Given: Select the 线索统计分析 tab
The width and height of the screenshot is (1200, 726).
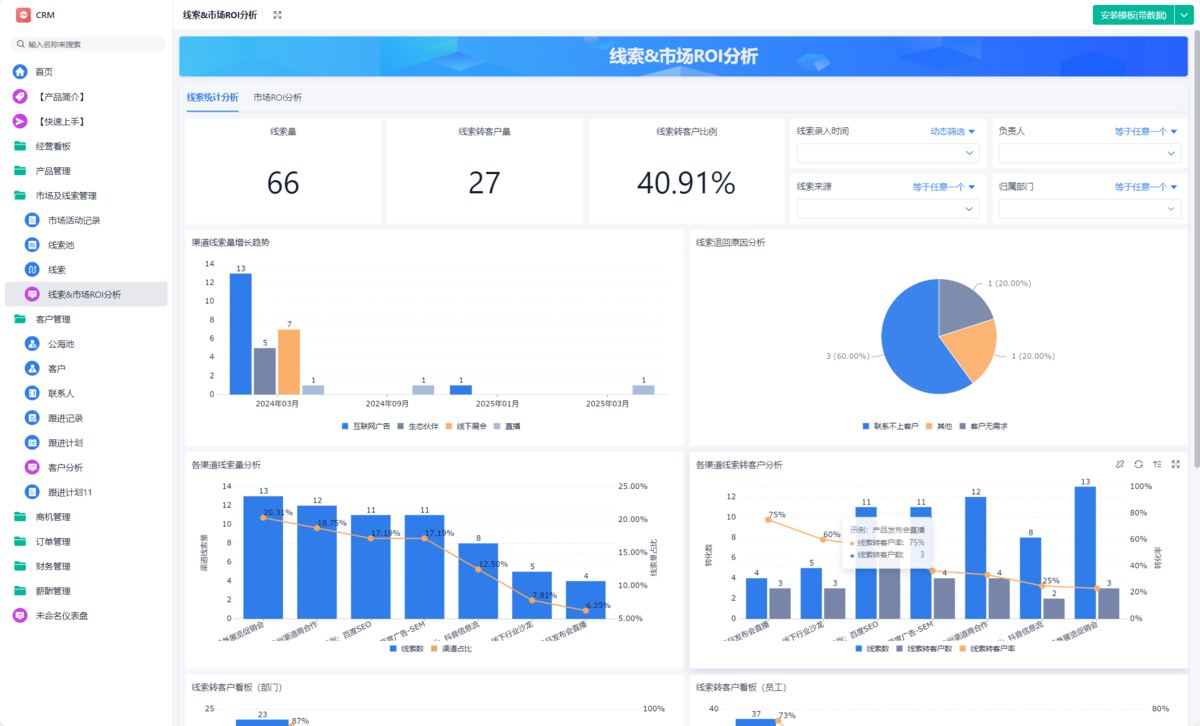Looking at the screenshot, I should [212, 97].
